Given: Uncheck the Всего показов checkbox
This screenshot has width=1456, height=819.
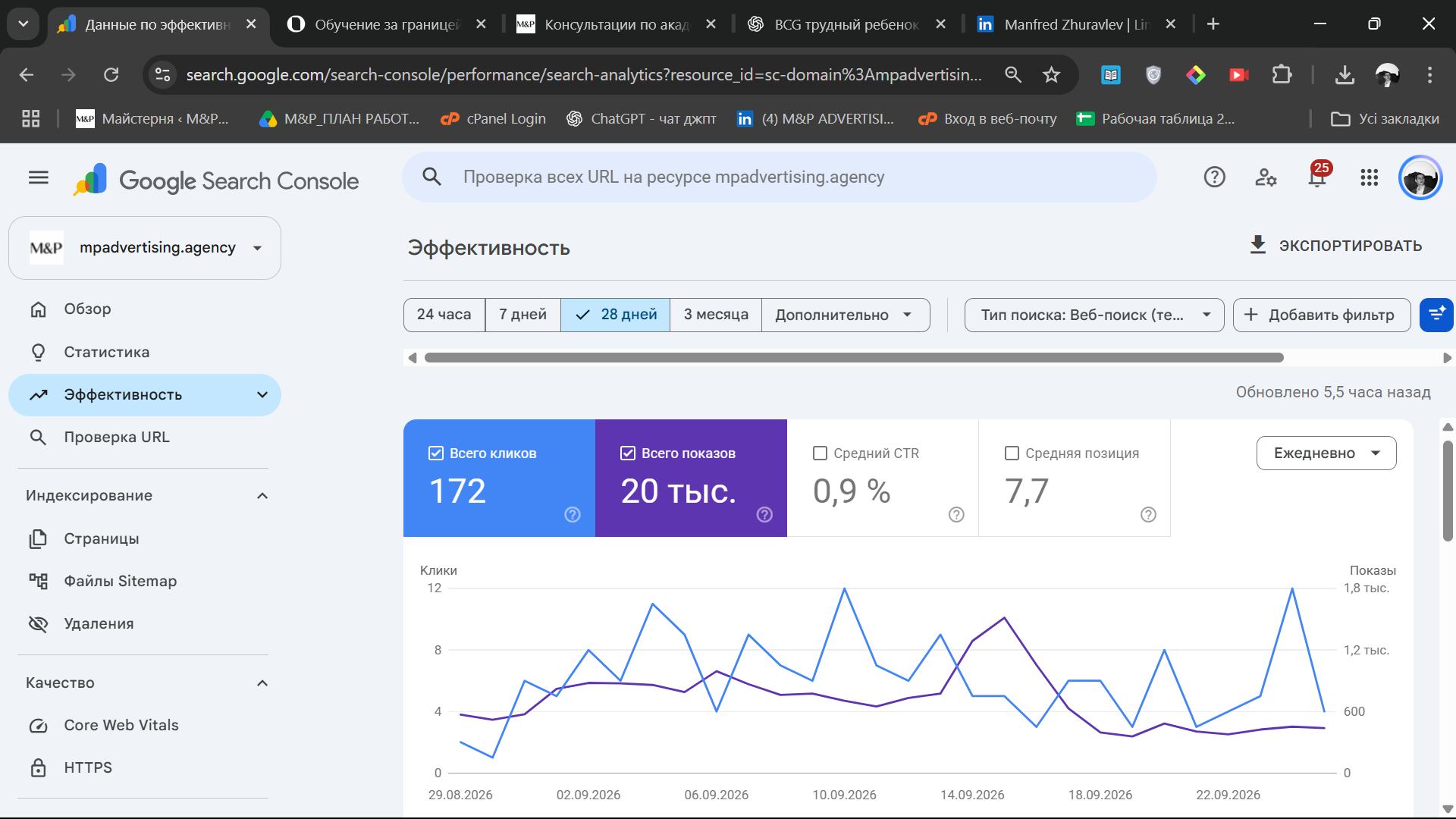Looking at the screenshot, I should click(x=628, y=453).
